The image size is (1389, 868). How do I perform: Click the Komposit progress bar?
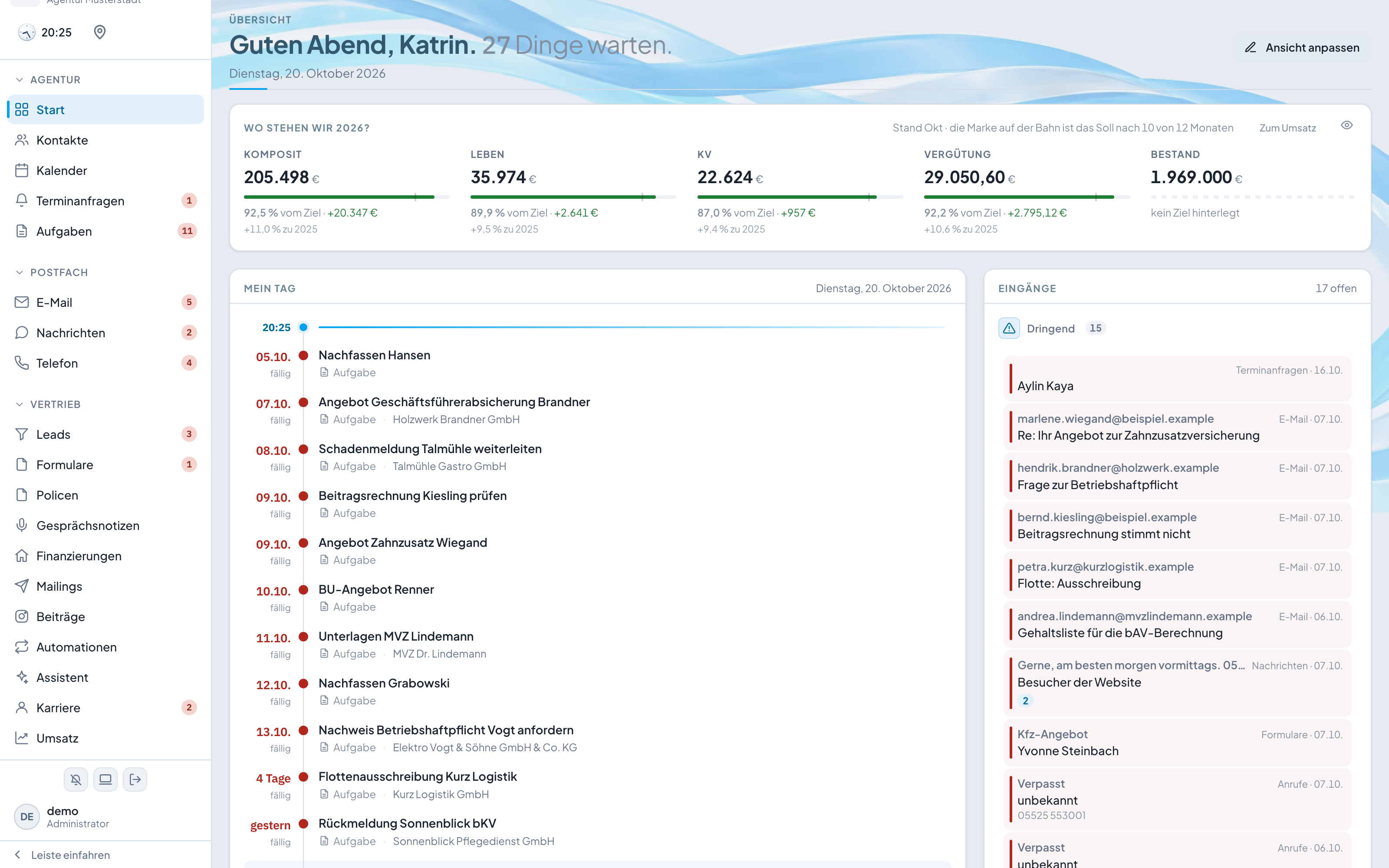[x=347, y=197]
